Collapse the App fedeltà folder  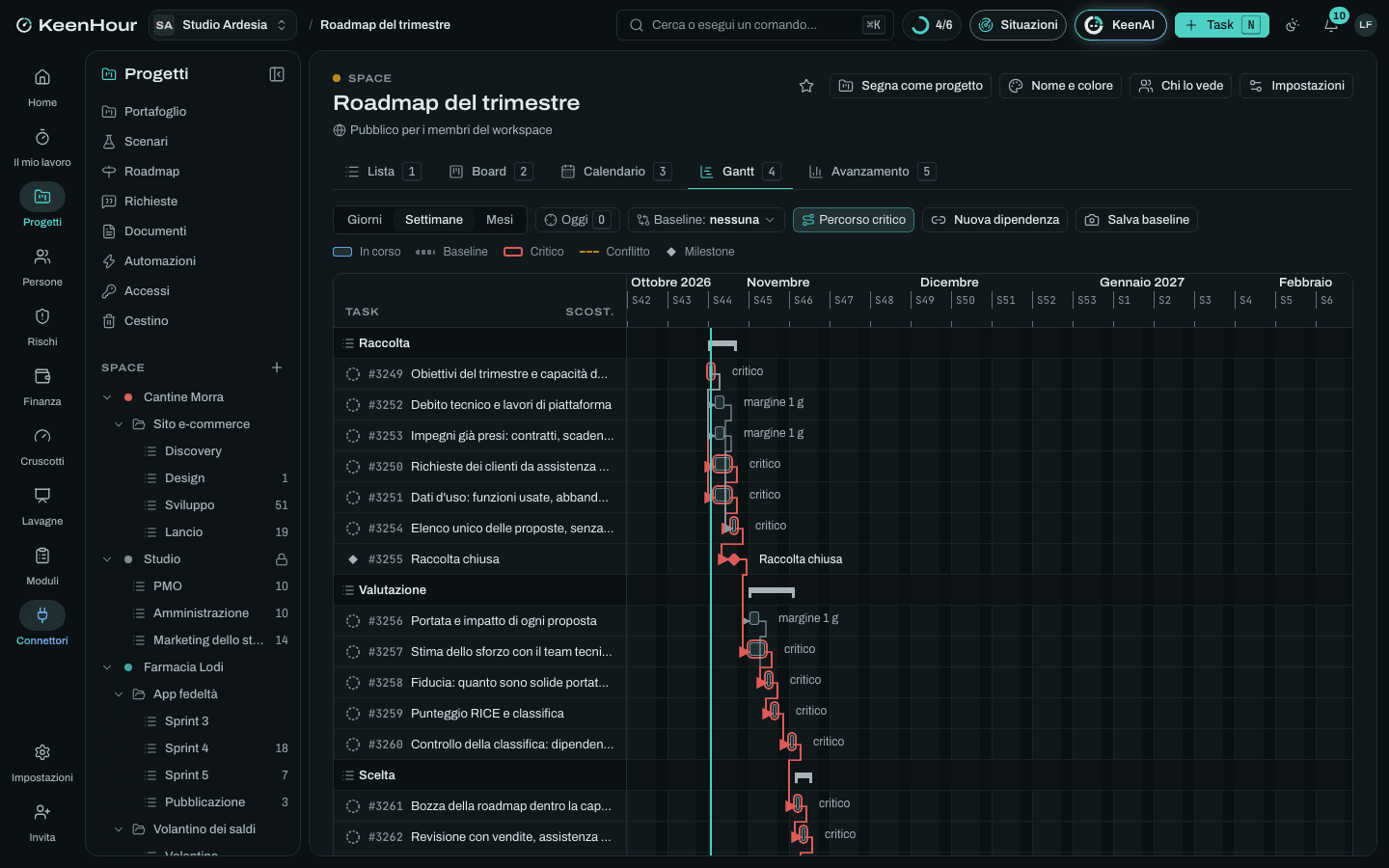coord(119,694)
